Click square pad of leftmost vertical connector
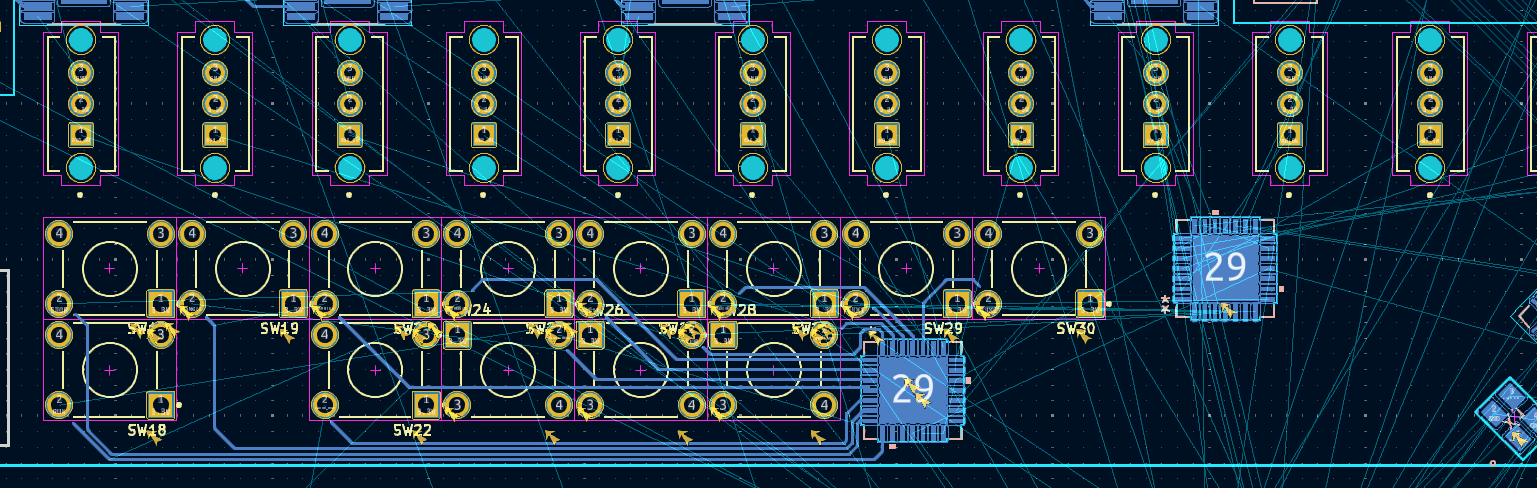This screenshot has height=488, width=1537. (x=81, y=135)
